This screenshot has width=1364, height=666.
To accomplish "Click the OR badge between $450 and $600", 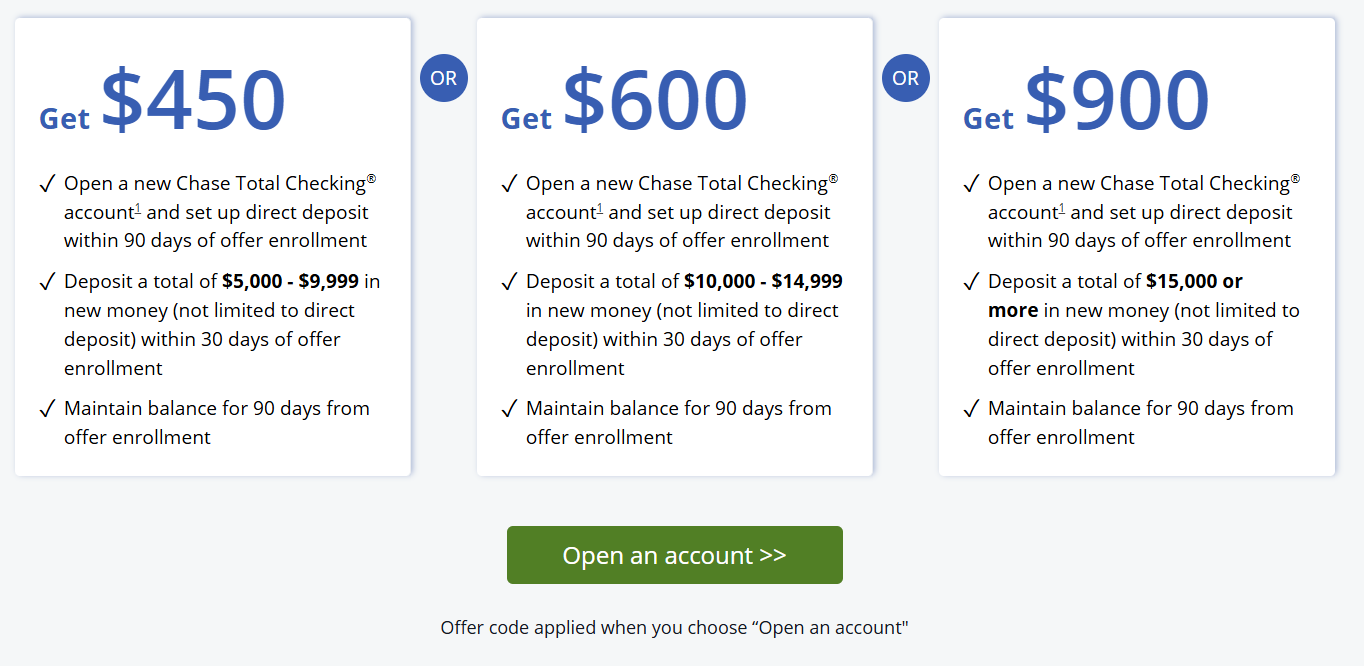I will coord(444,78).
